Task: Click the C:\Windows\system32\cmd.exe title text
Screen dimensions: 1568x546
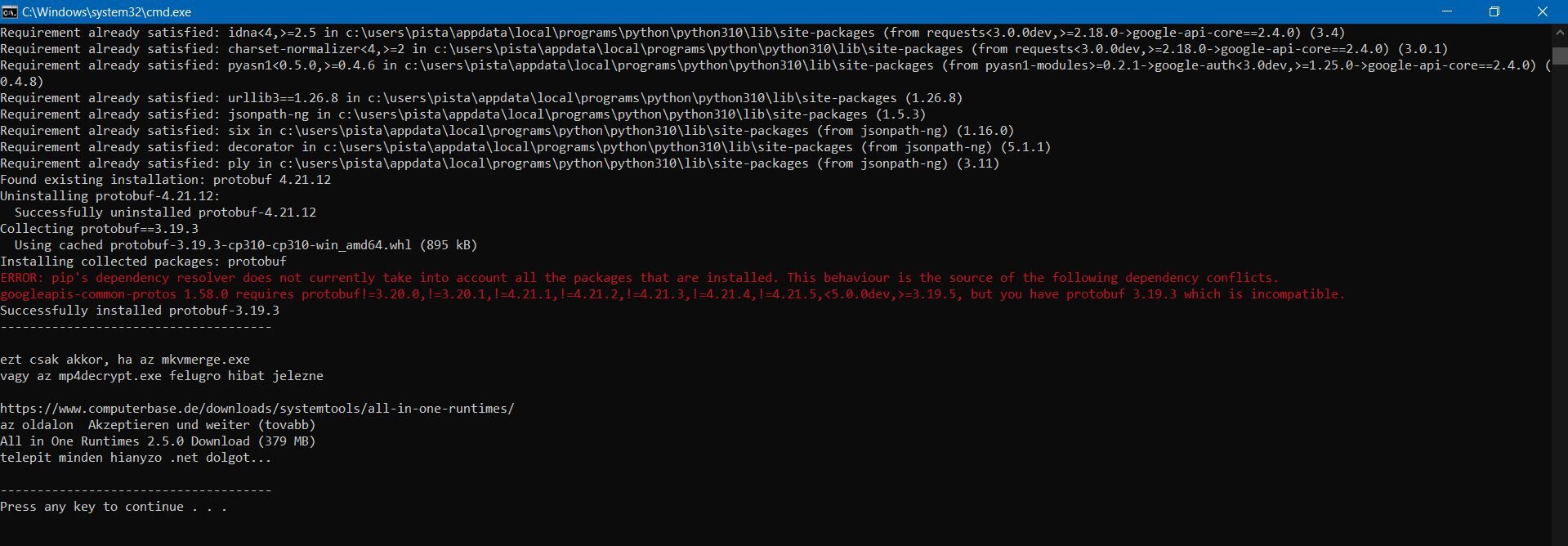Action: click(x=106, y=12)
